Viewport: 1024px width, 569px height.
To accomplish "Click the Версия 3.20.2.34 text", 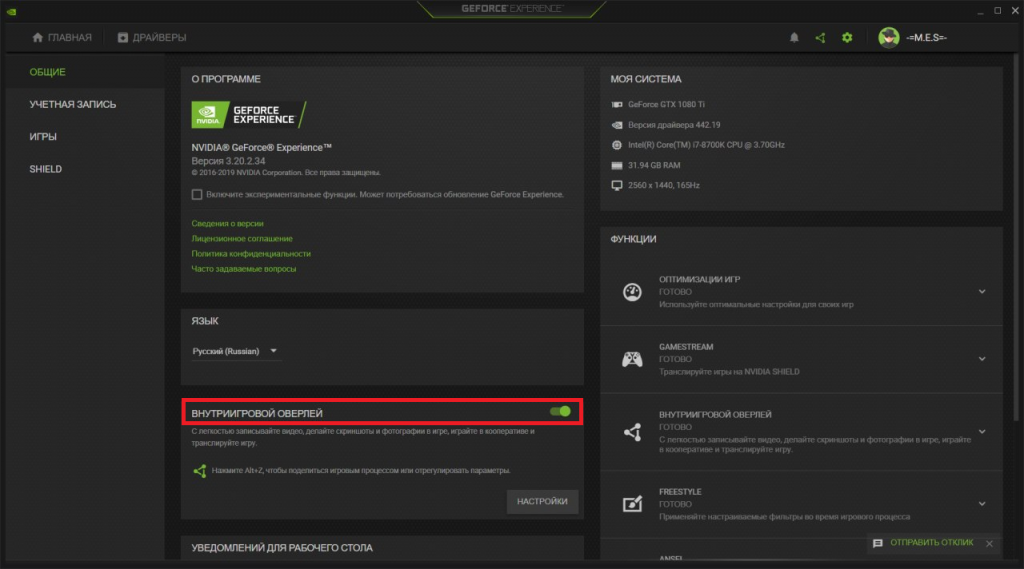I will [x=228, y=161].
